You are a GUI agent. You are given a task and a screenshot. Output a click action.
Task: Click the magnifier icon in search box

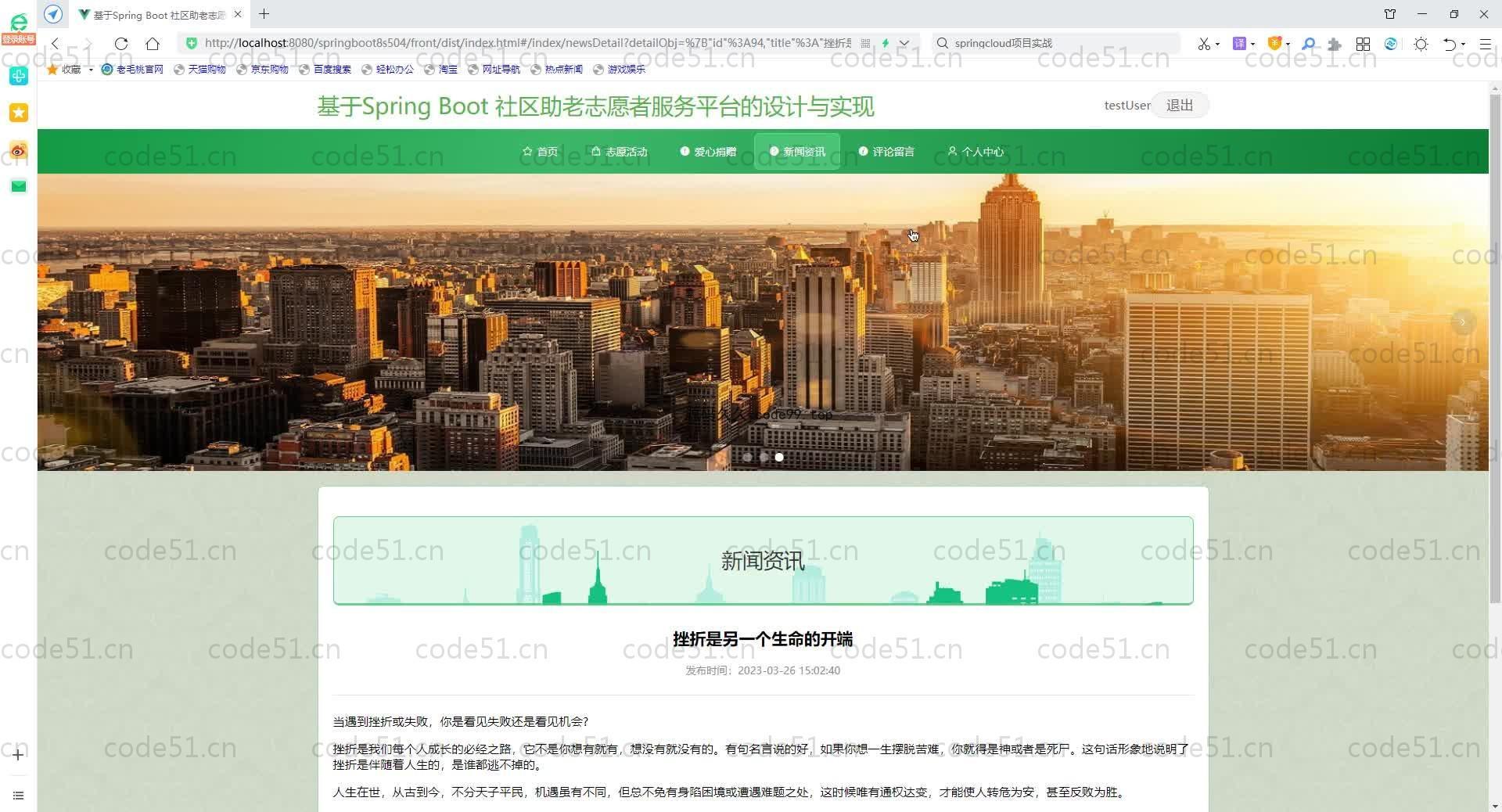click(x=942, y=43)
